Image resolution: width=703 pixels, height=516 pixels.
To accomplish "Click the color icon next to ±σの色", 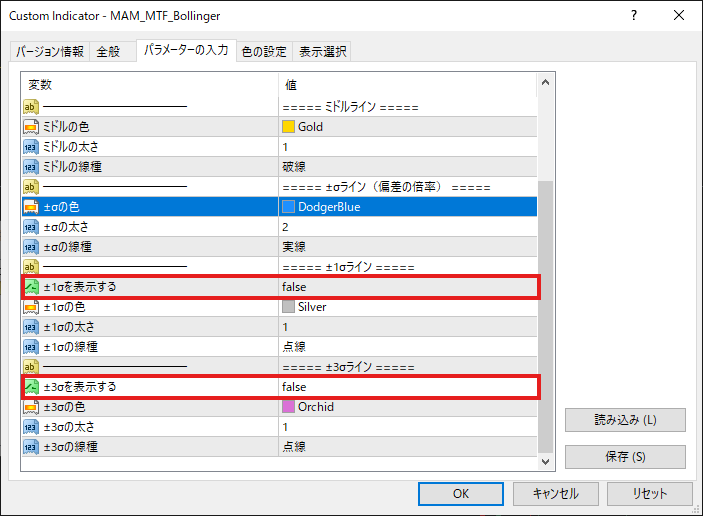I will pos(30,207).
